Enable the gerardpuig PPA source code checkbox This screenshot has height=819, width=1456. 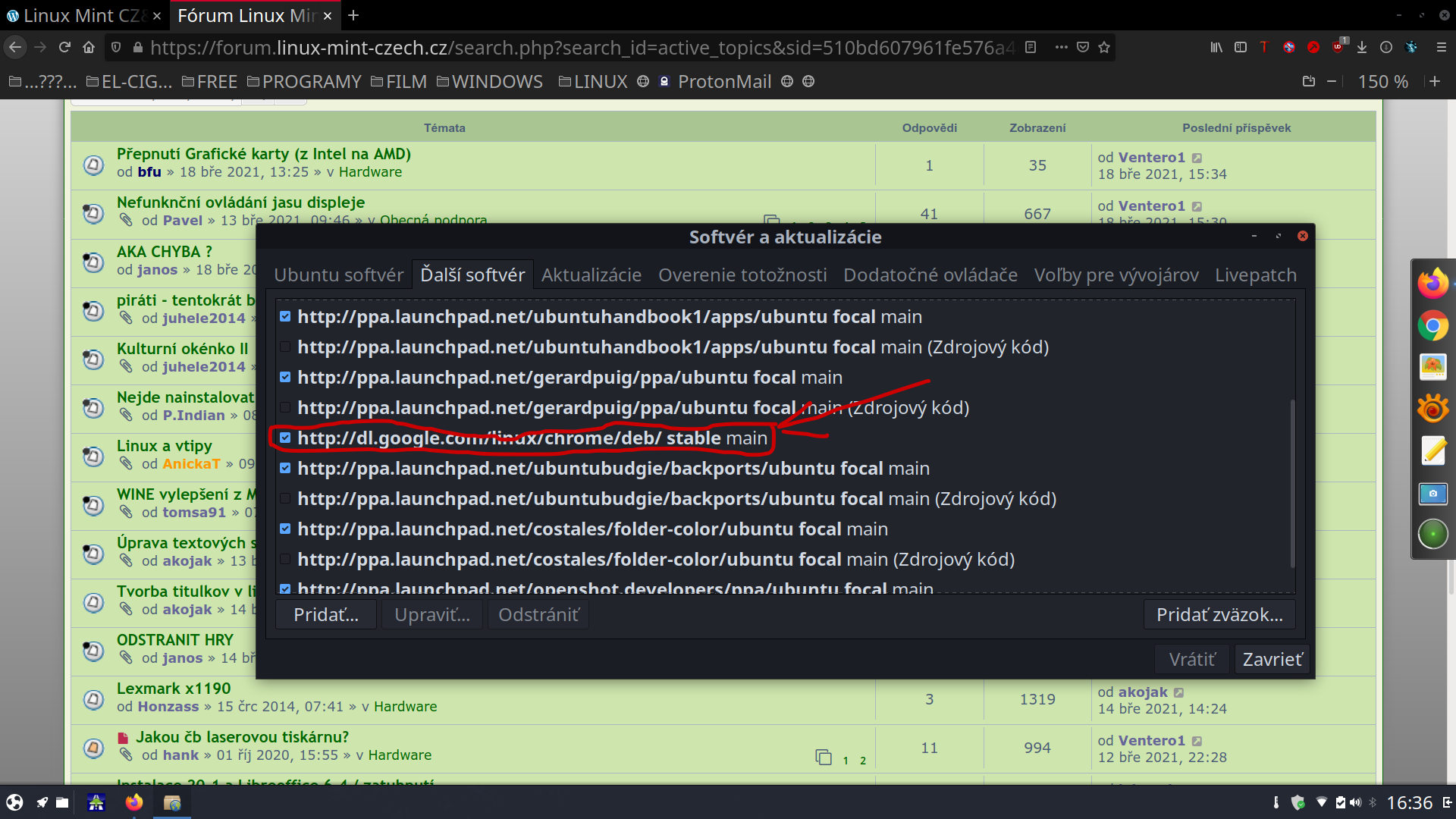pyautogui.click(x=285, y=407)
